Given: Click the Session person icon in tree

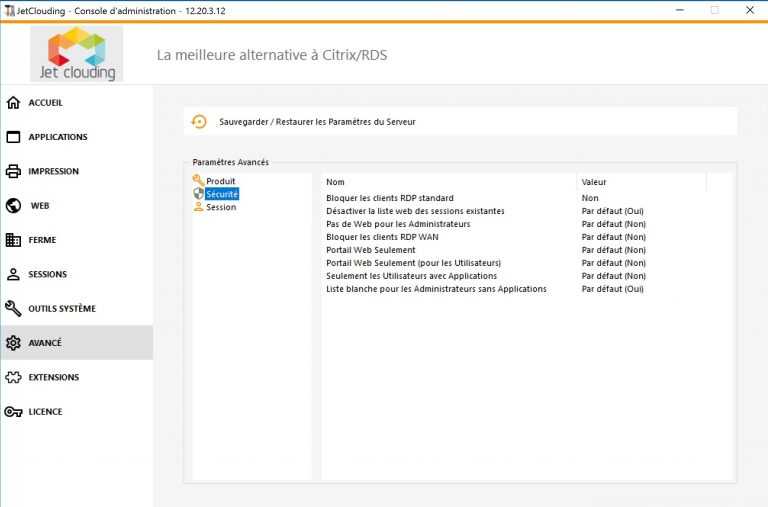Looking at the screenshot, I should point(198,207).
